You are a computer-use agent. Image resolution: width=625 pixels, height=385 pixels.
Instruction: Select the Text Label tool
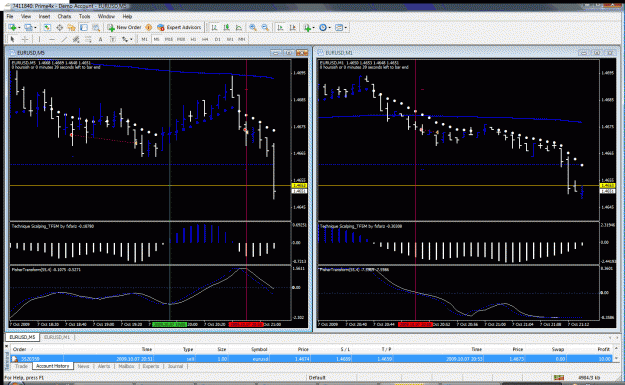point(112,39)
